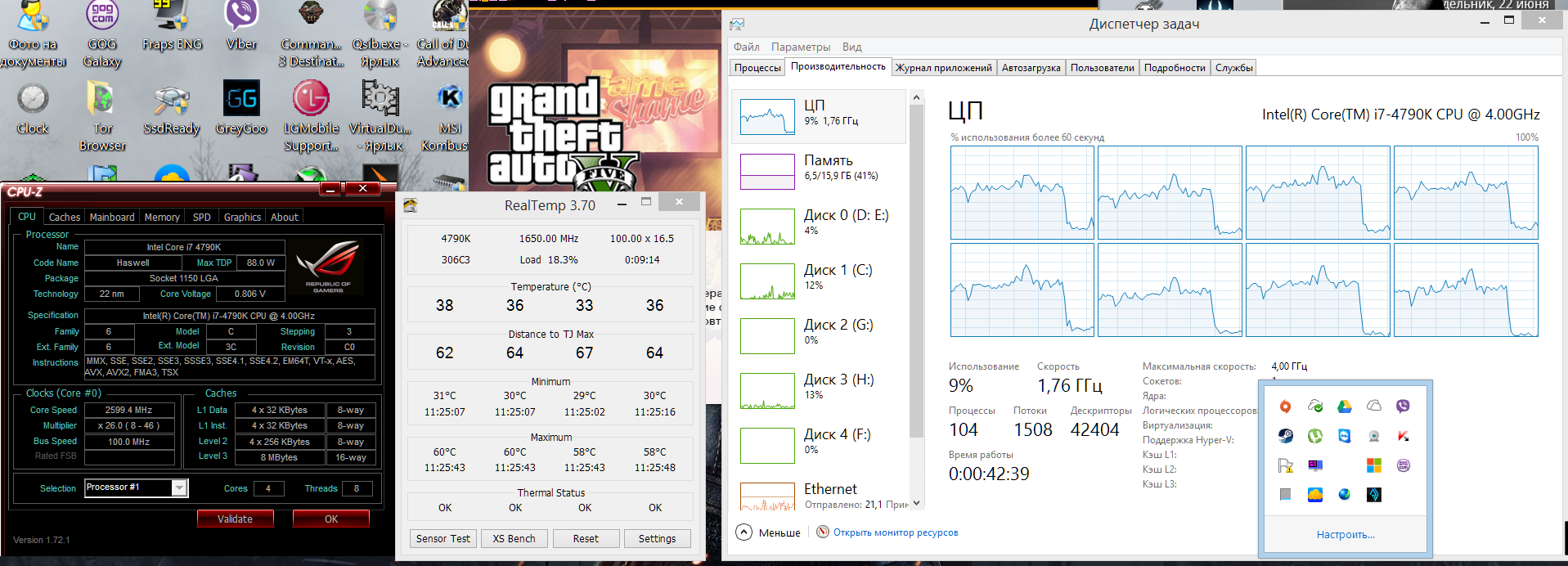Screen dimensions: 1568x566
Task: Launch Fraps ENG from the desktop
Action: point(172,27)
